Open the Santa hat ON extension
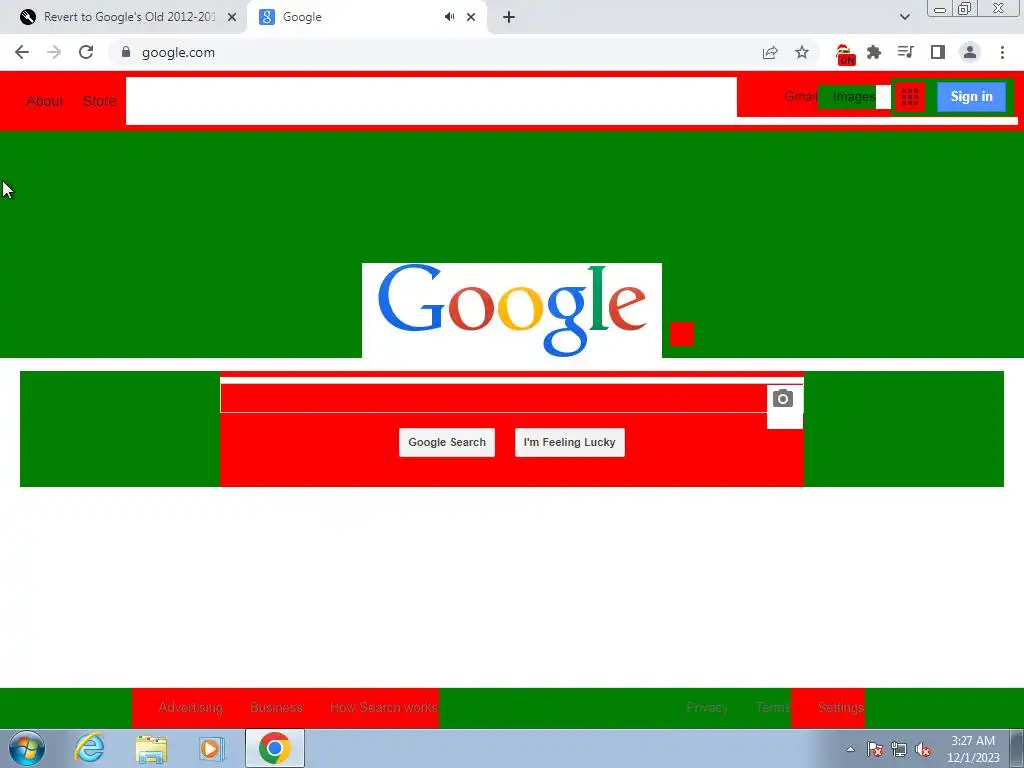This screenshot has height=768, width=1024. tap(844, 54)
